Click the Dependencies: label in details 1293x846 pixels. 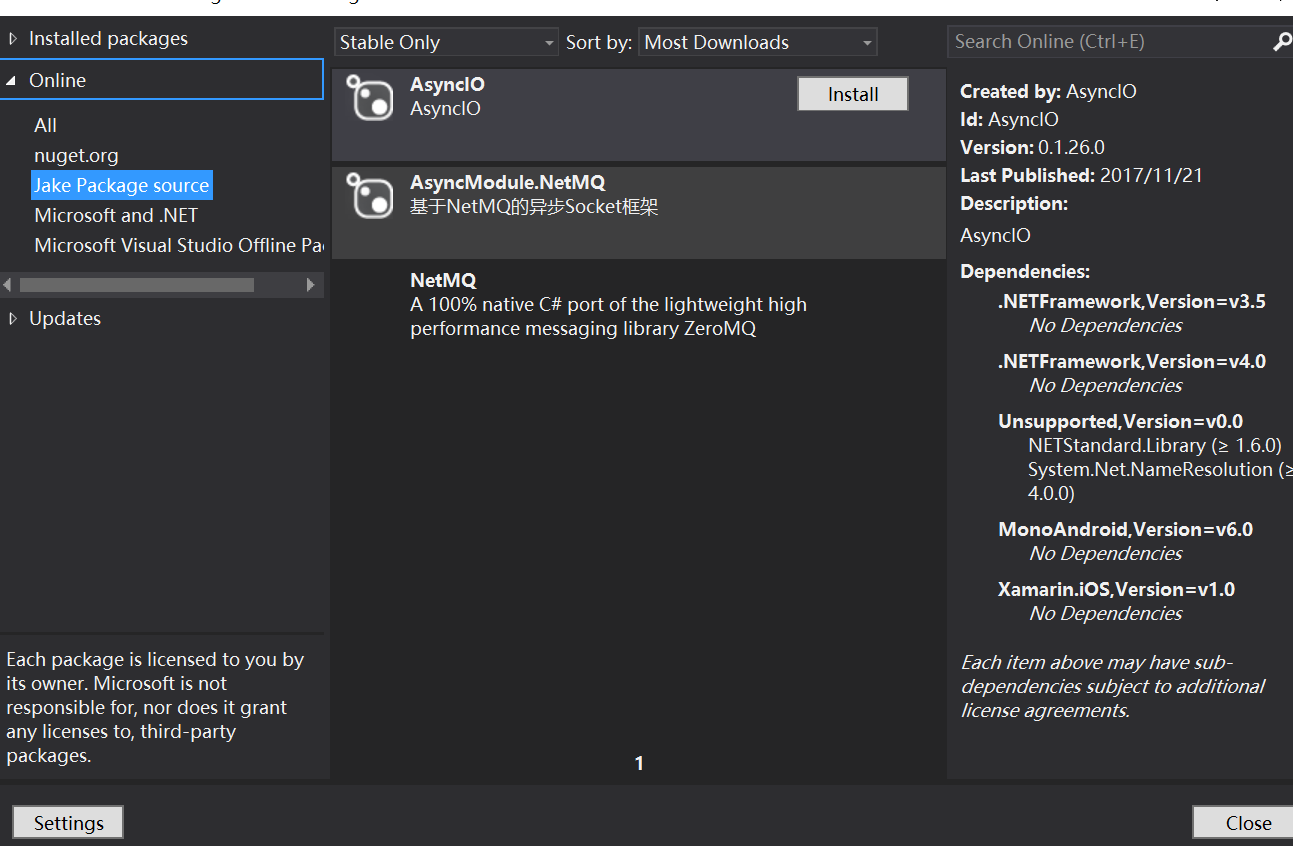(x=1025, y=272)
